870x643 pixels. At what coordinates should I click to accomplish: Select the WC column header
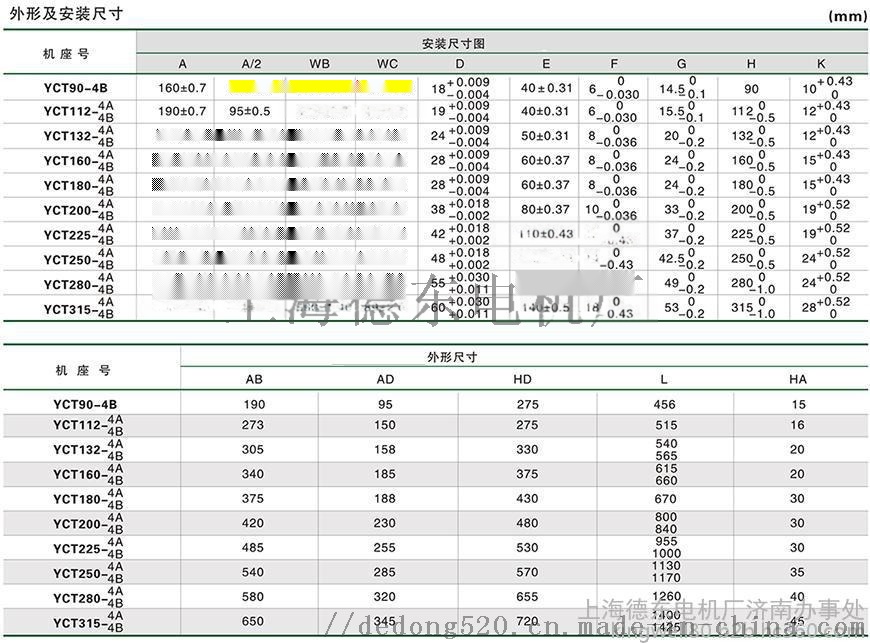(387, 64)
